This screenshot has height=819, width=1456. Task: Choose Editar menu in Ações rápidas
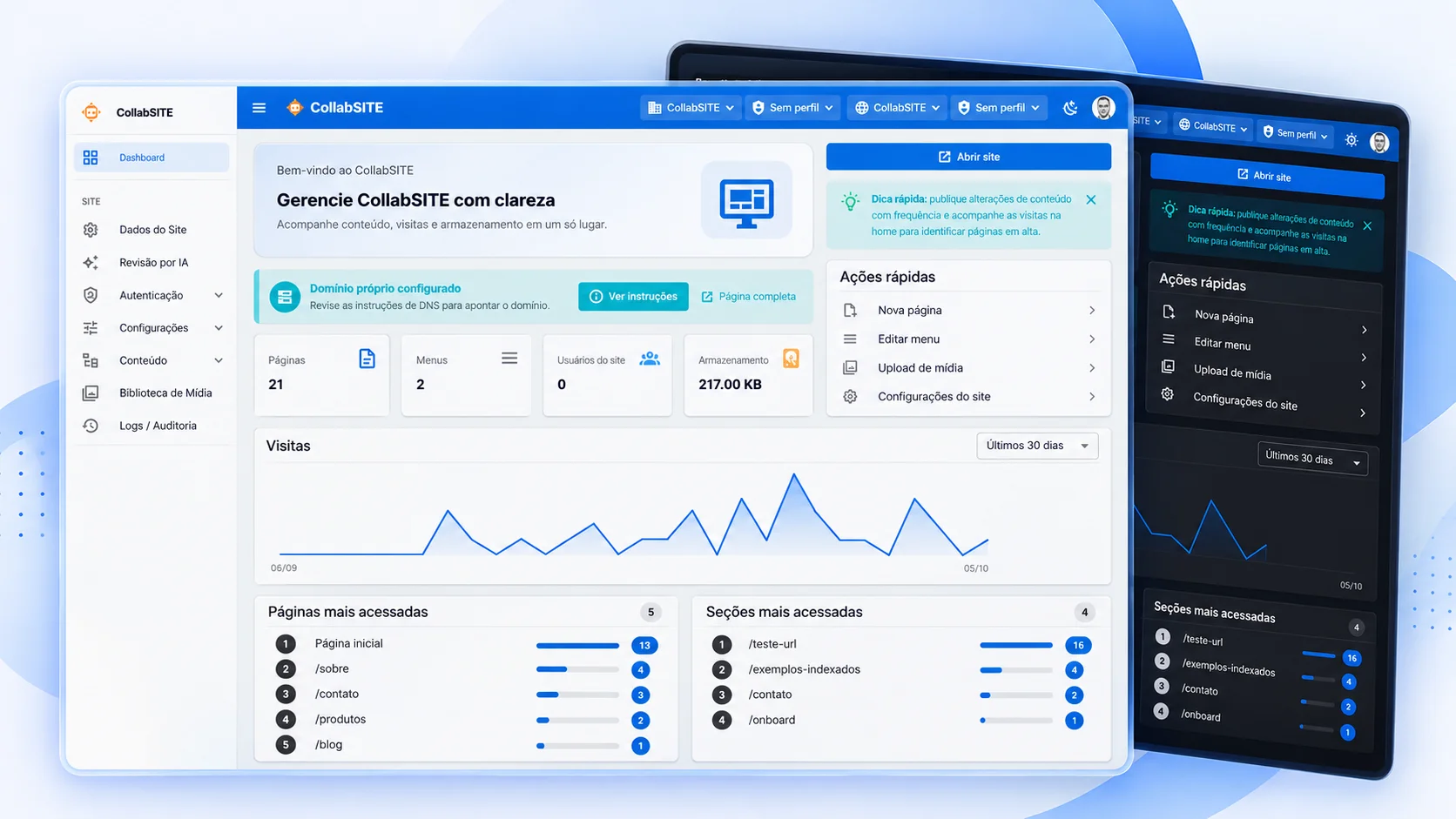[968, 339]
